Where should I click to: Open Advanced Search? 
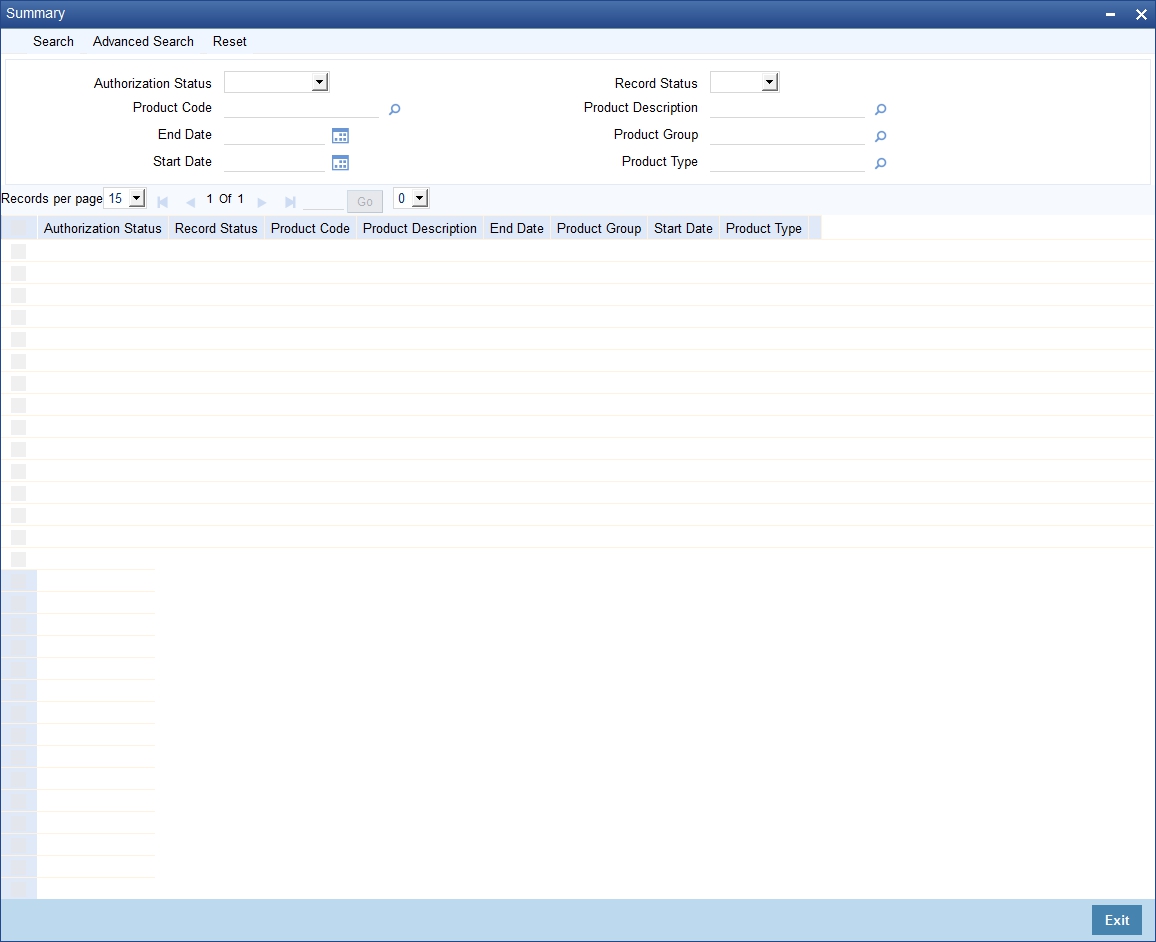click(x=143, y=41)
